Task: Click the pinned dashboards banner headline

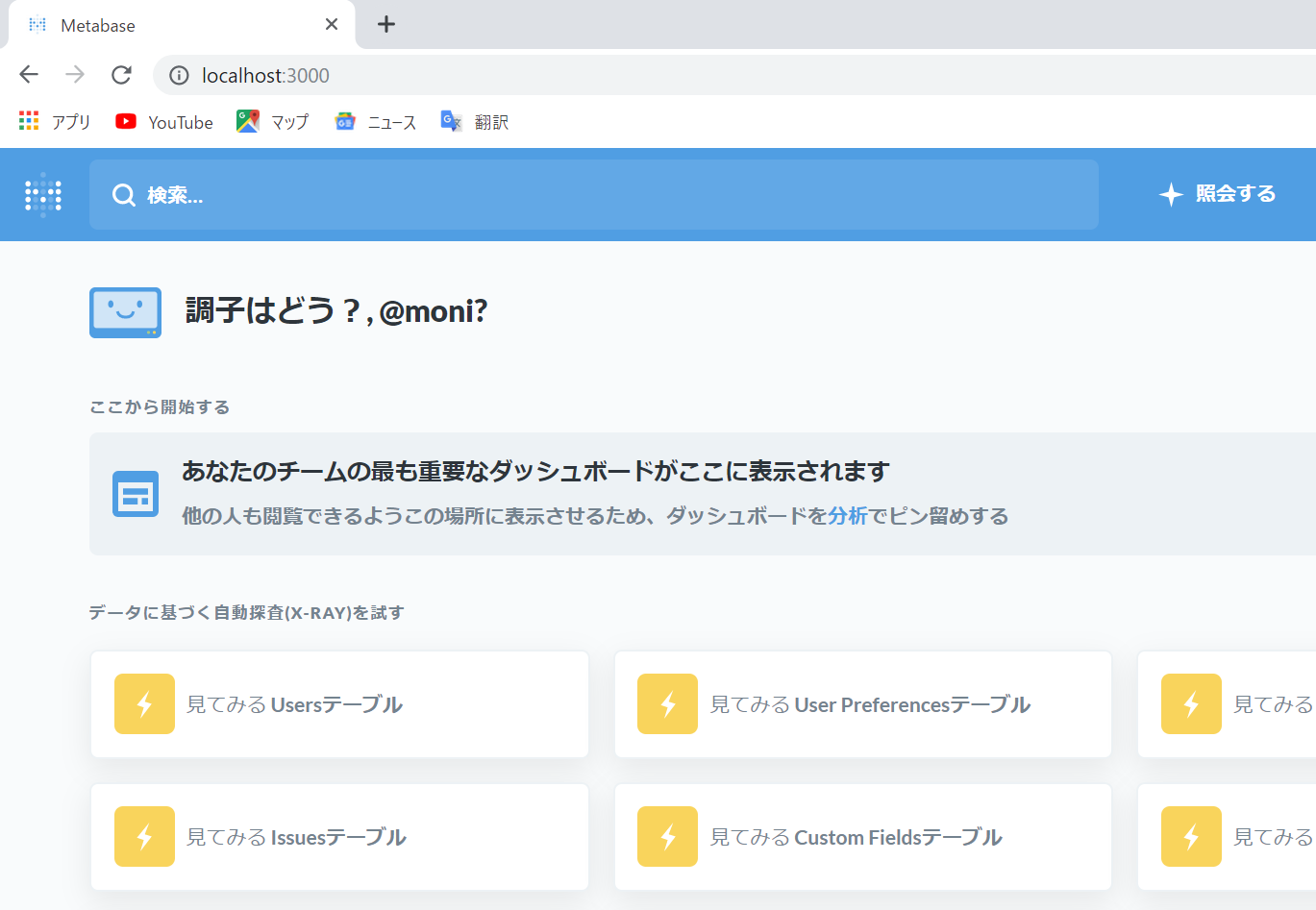Action: (535, 471)
